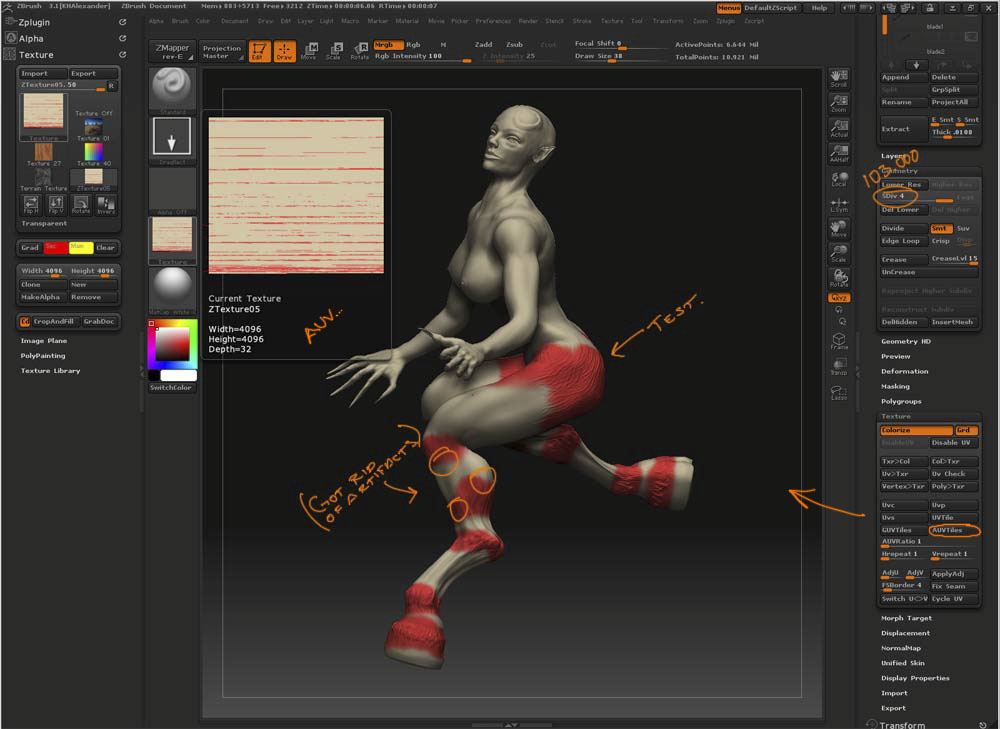Open the Zplugin palette
The height and width of the screenshot is (729, 1000).
(x=34, y=22)
